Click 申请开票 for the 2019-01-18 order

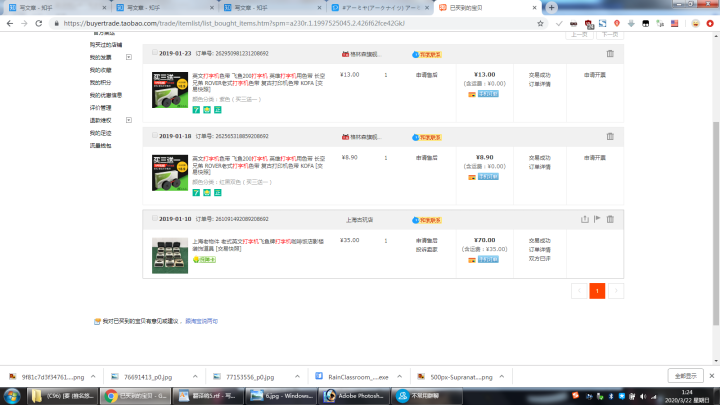pos(595,158)
